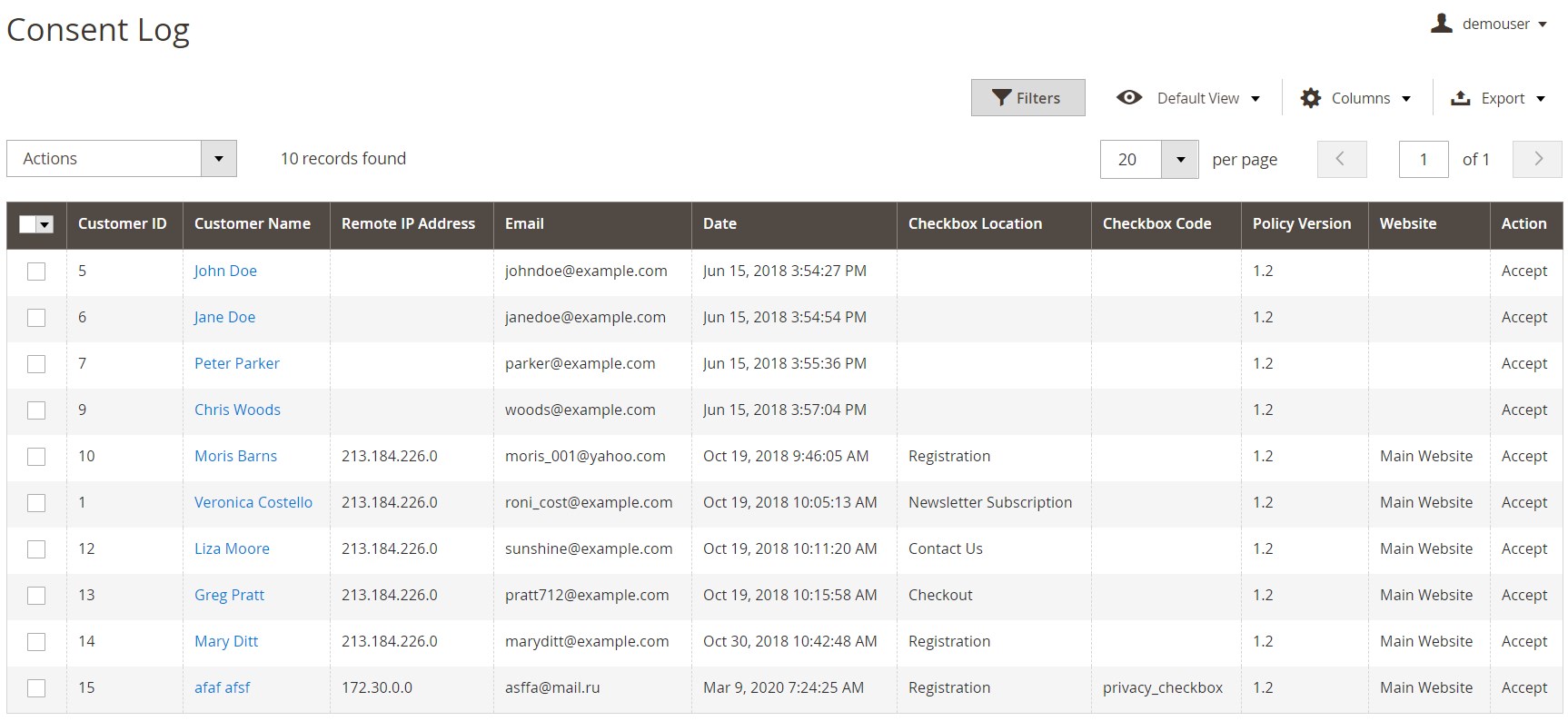Viewport: 1568px width, 721px height.
Task: Sort by Remote IP Address column header
Action: click(412, 224)
